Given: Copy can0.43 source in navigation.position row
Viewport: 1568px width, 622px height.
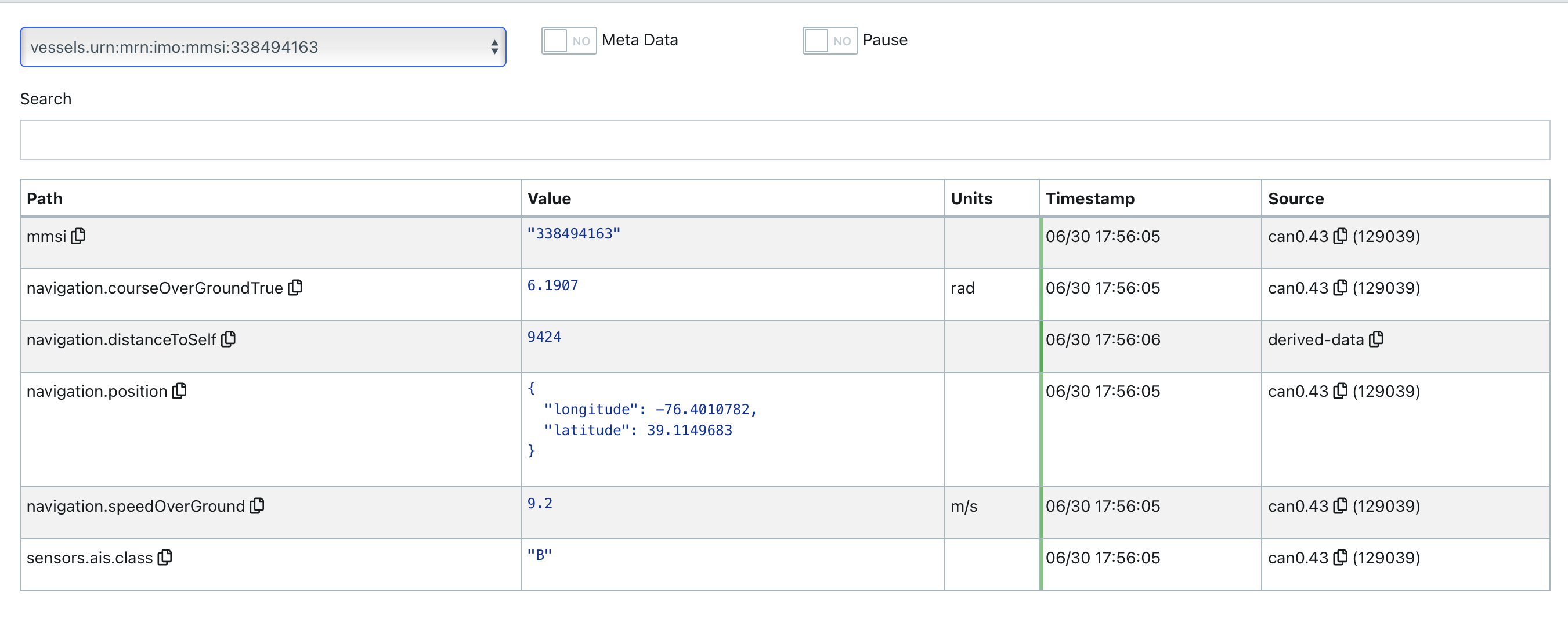Looking at the screenshot, I should tap(1341, 391).
